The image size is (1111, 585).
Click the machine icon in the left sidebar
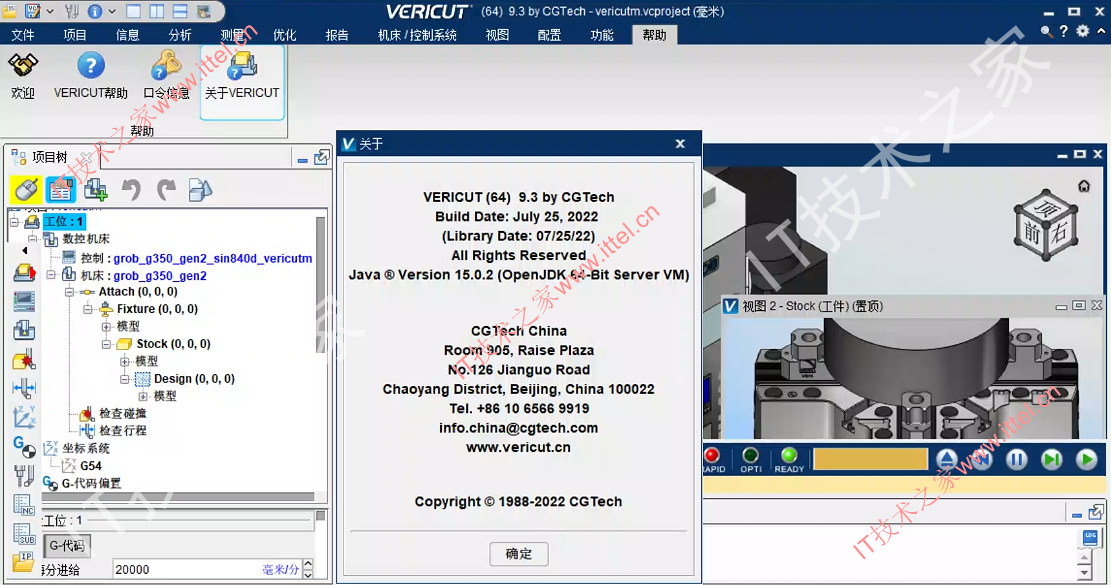point(24,330)
